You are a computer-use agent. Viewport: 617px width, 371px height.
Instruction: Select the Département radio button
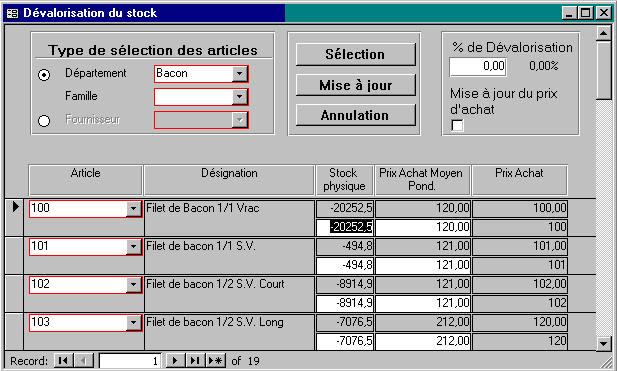coord(44,75)
